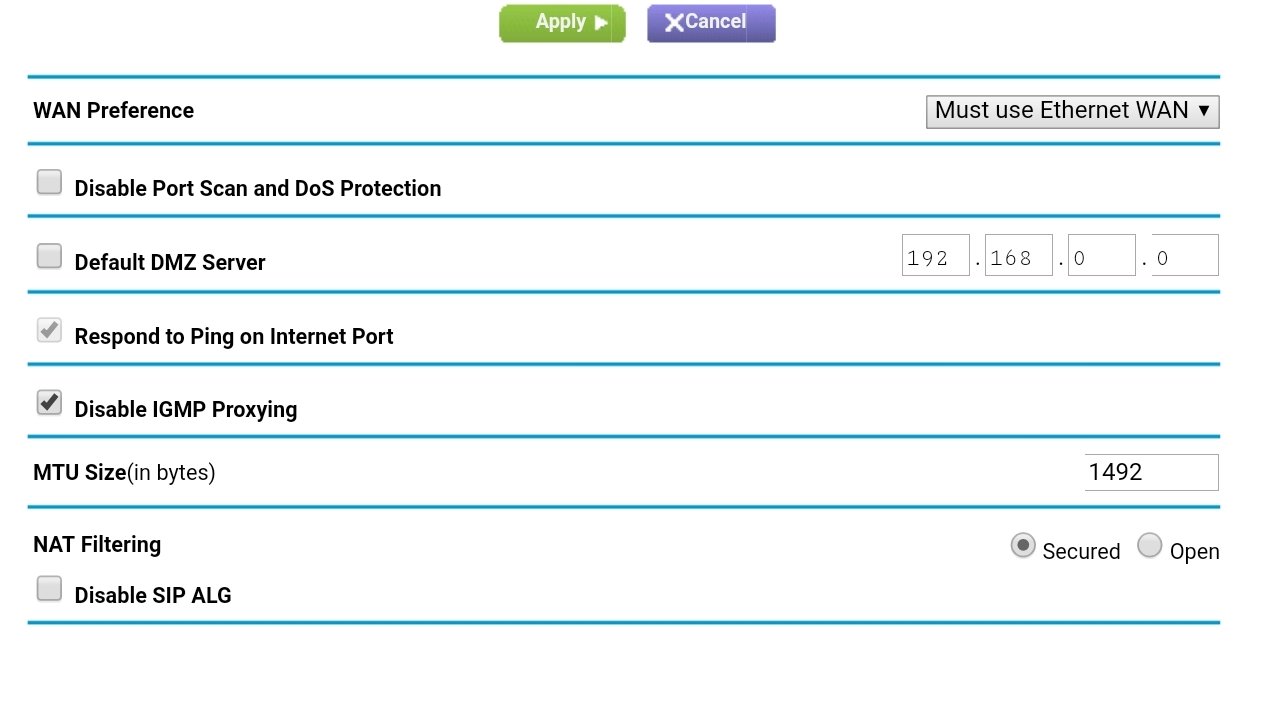Click the MTU Size input field

click(x=1152, y=472)
